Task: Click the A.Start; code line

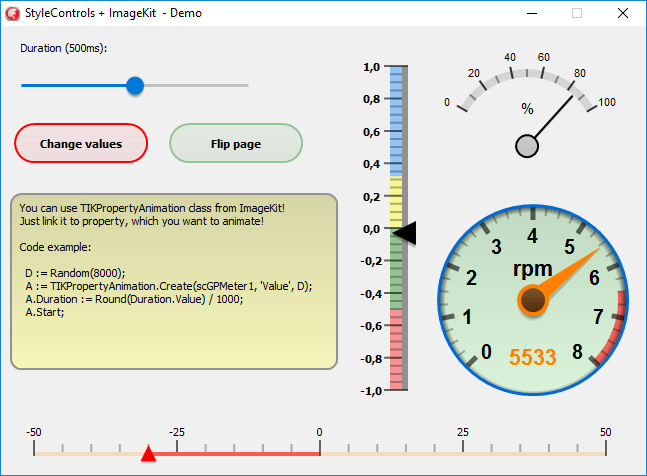Action: 45,312
